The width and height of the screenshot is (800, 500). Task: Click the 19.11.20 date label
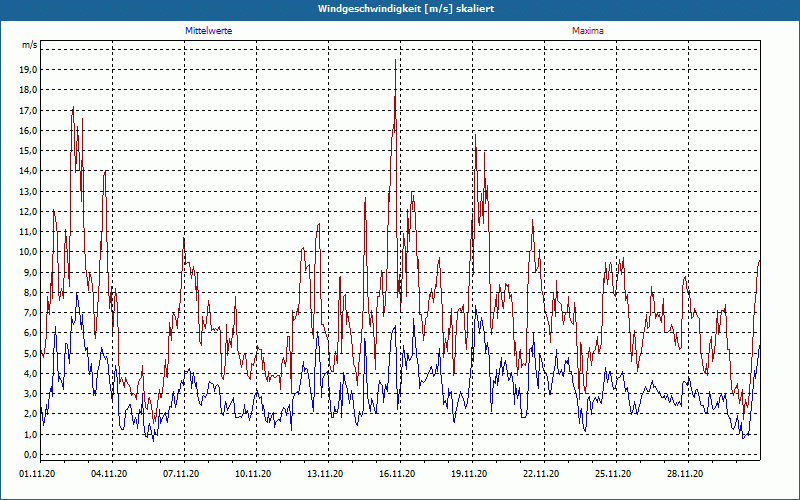469,474
